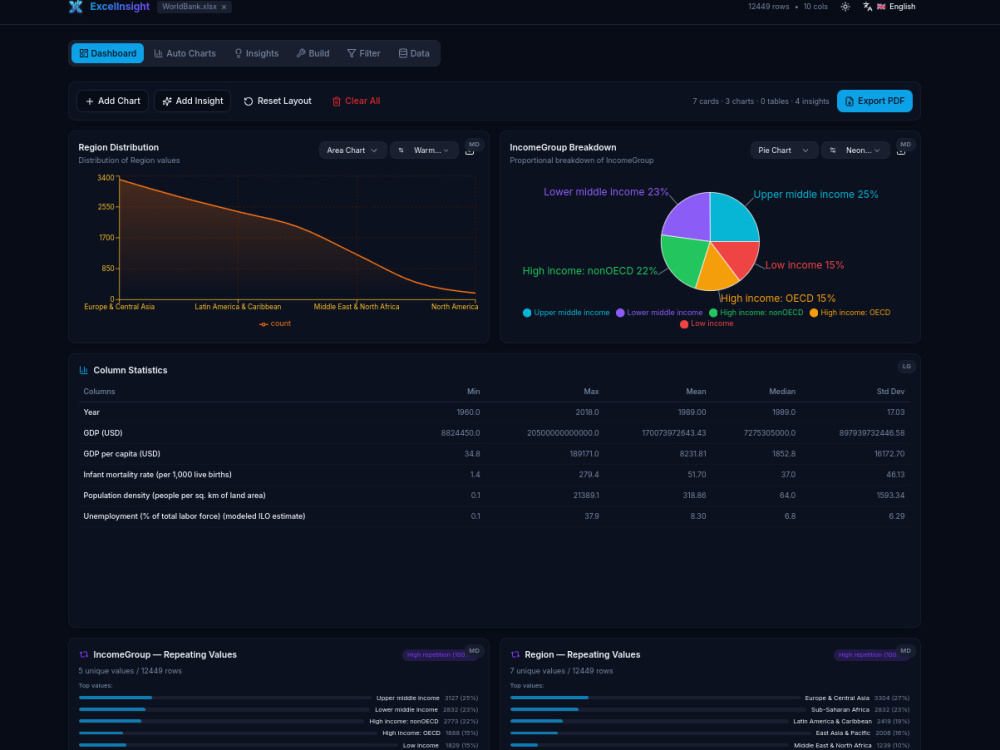Click the download icon on IncomeGroup Breakdown card

click(x=901, y=152)
